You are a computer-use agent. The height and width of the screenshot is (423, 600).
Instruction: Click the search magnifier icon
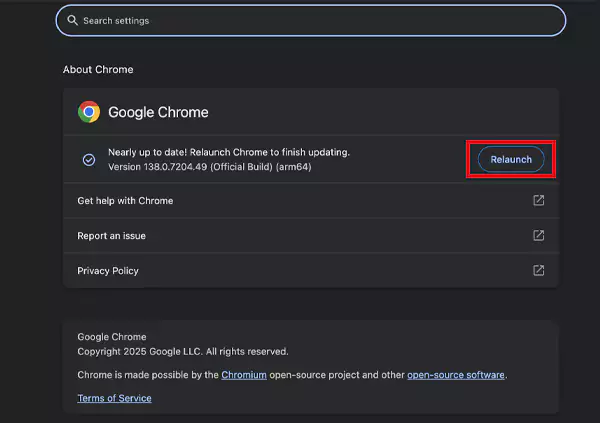(x=72, y=20)
